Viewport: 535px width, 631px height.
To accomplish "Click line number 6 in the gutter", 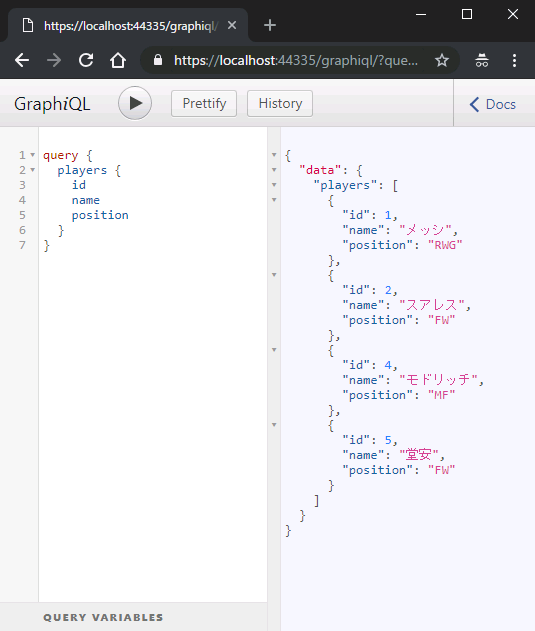I will [23, 230].
